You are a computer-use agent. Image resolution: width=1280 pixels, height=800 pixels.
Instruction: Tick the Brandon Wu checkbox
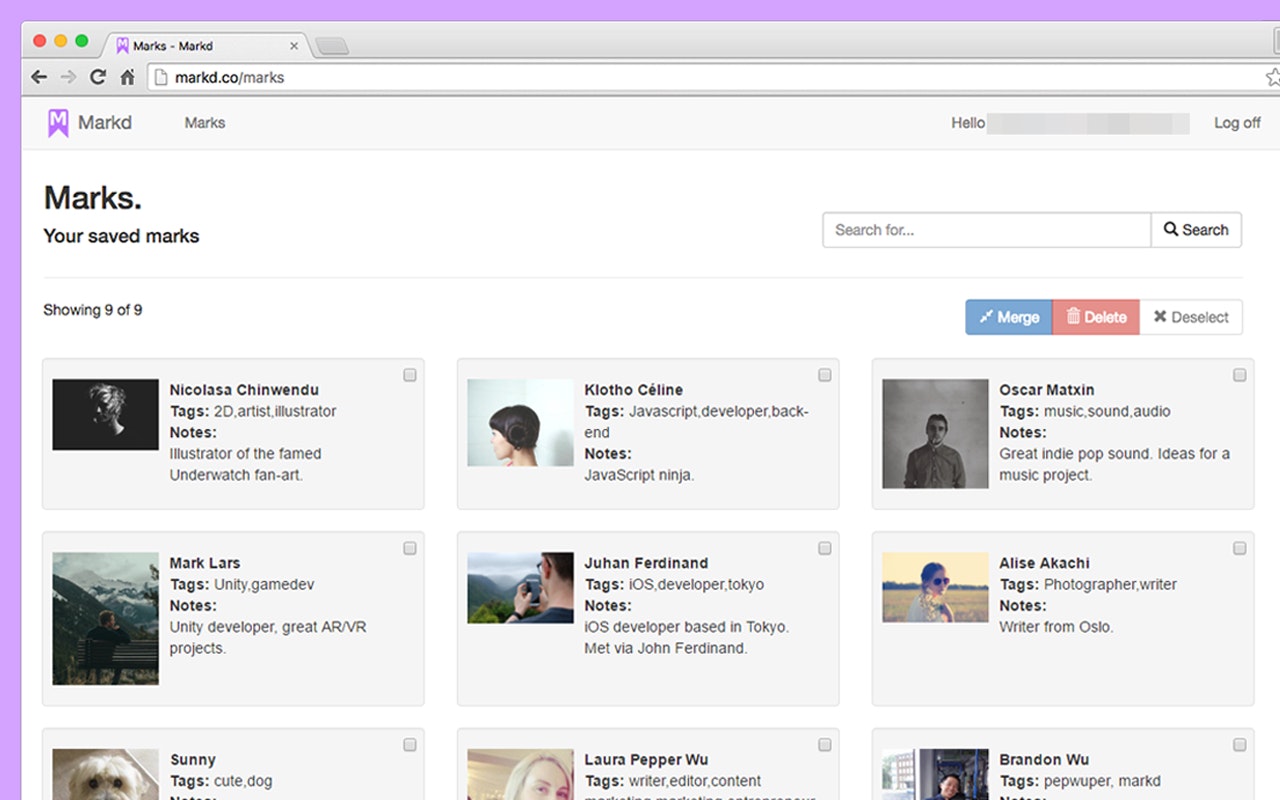(x=1240, y=745)
